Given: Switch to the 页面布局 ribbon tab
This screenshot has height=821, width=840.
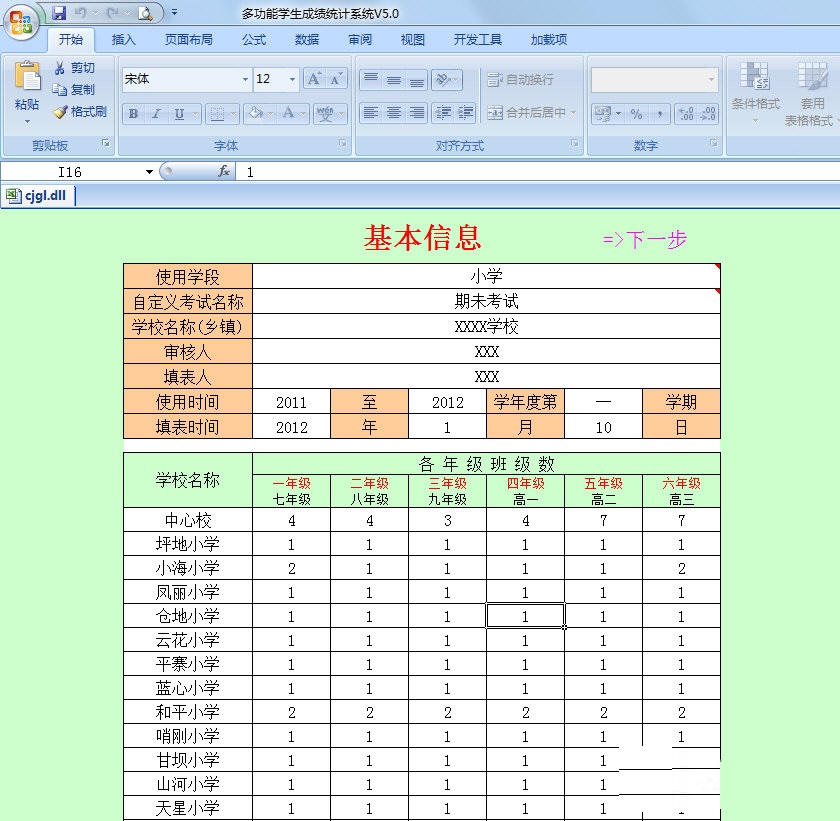Looking at the screenshot, I should 189,40.
